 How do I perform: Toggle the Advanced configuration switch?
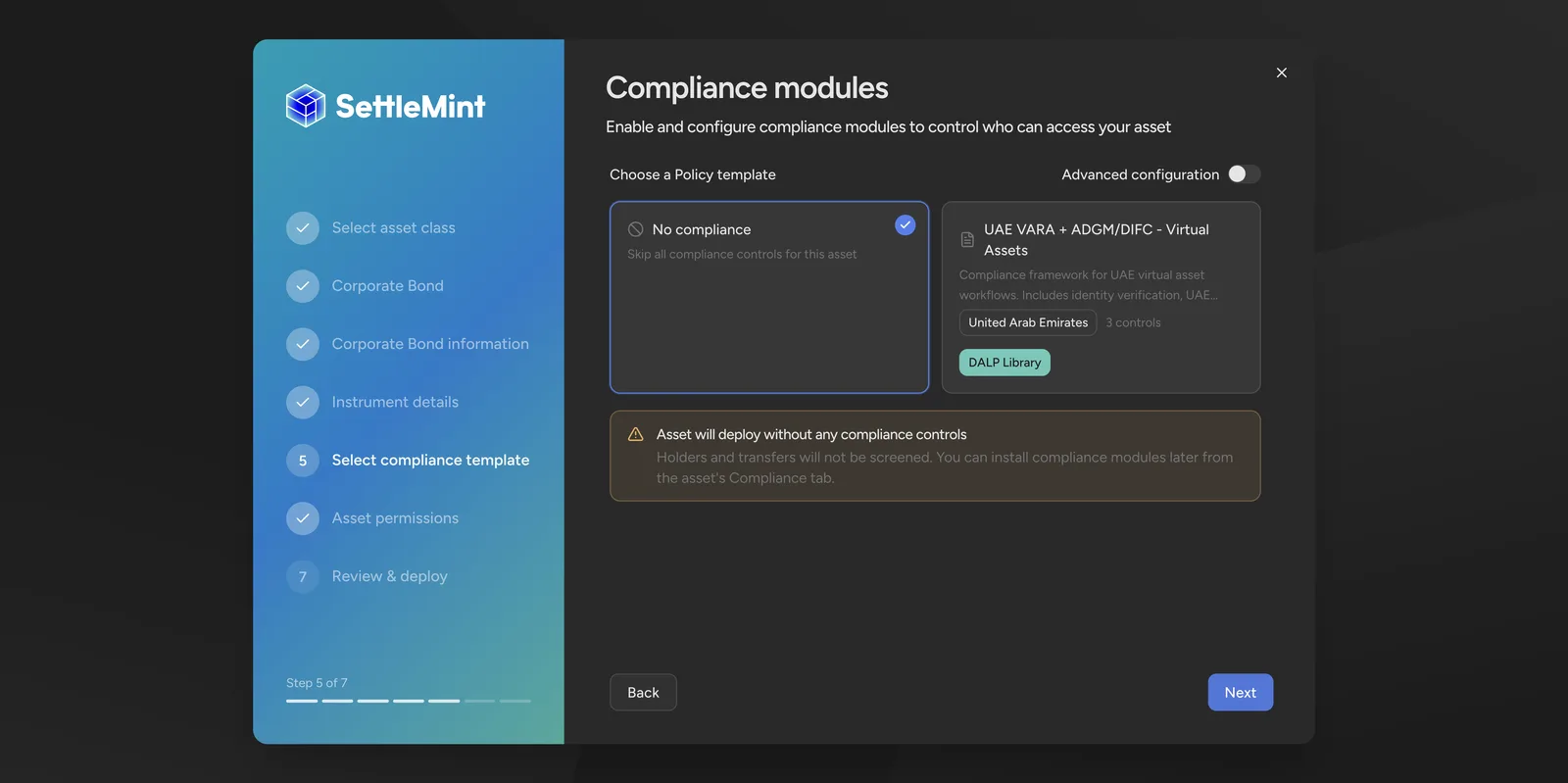point(1244,173)
